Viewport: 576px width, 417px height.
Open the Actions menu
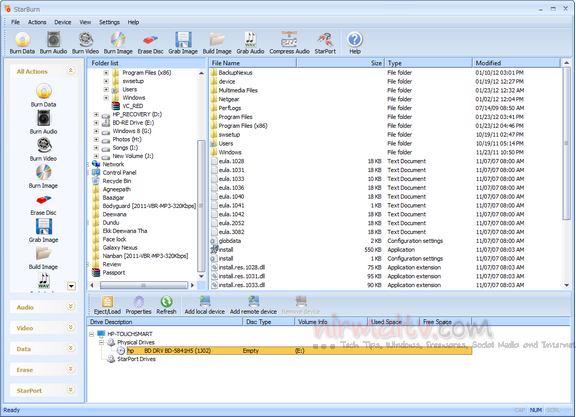pos(37,22)
